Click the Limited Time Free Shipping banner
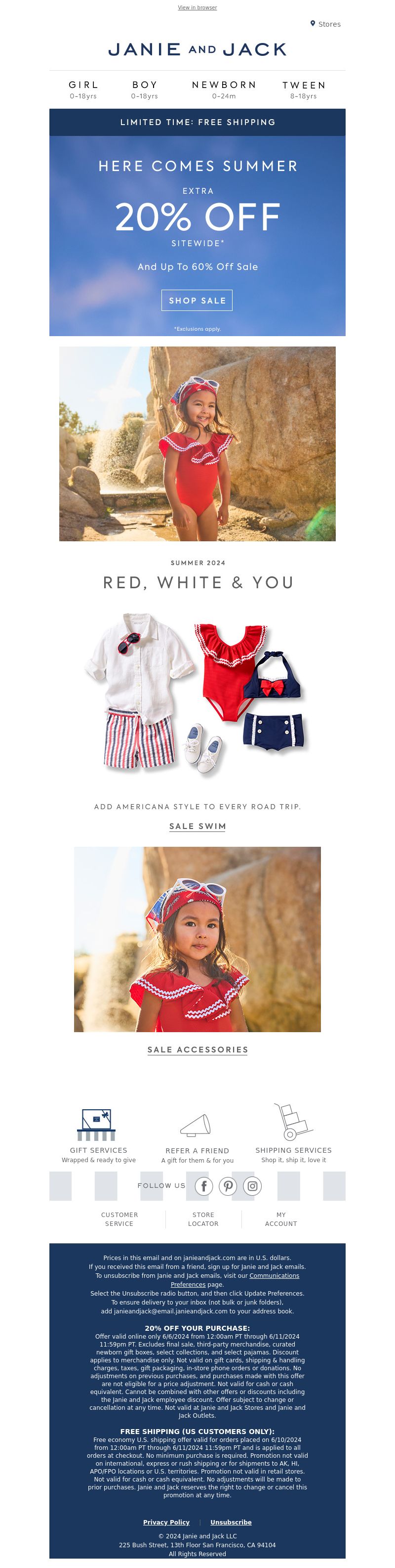Viewport: 395px width, 1568px height. tap(197, 122)
